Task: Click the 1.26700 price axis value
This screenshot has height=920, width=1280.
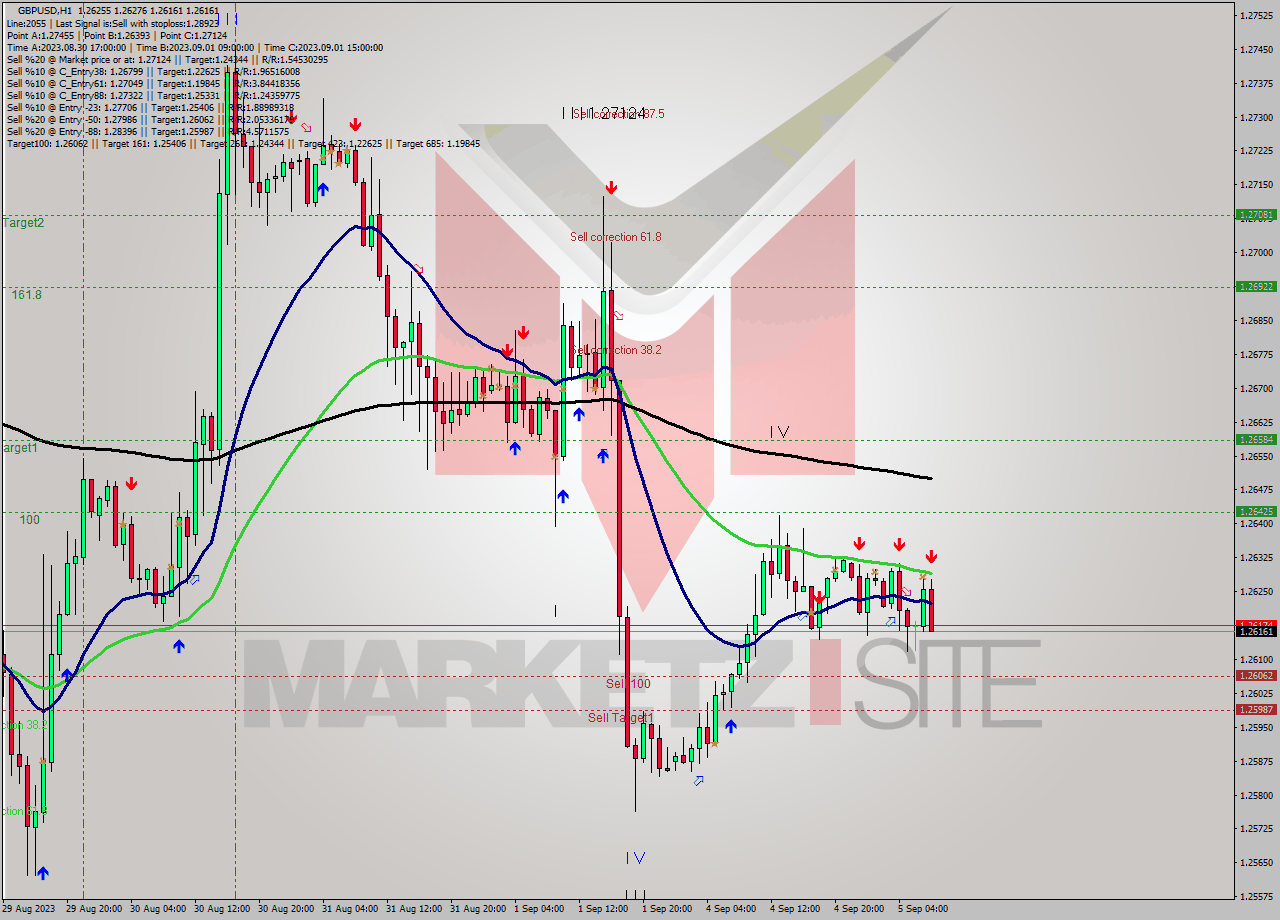Action: point(1256,388)
